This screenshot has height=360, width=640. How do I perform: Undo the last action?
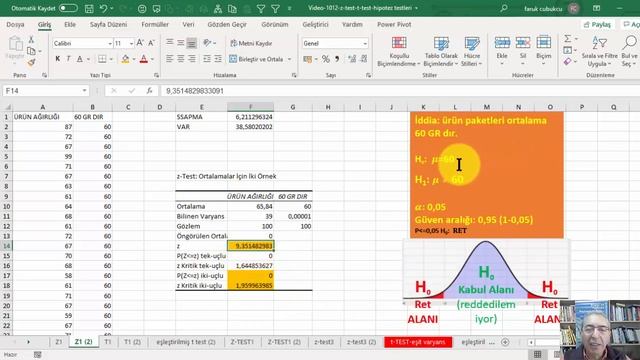[104, 8]
